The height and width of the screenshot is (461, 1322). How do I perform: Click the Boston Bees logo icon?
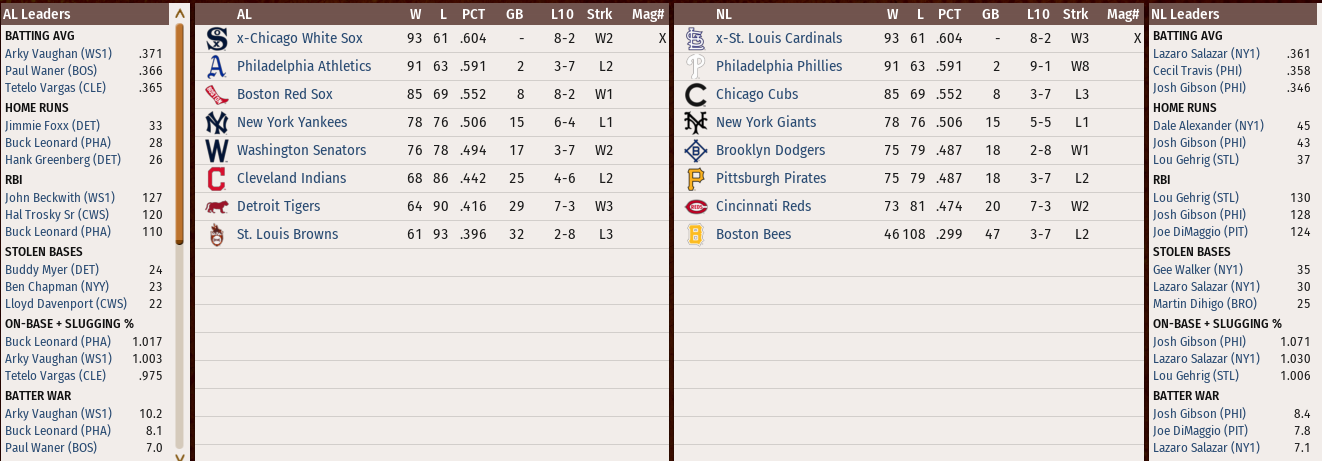[x=696, y=235]
